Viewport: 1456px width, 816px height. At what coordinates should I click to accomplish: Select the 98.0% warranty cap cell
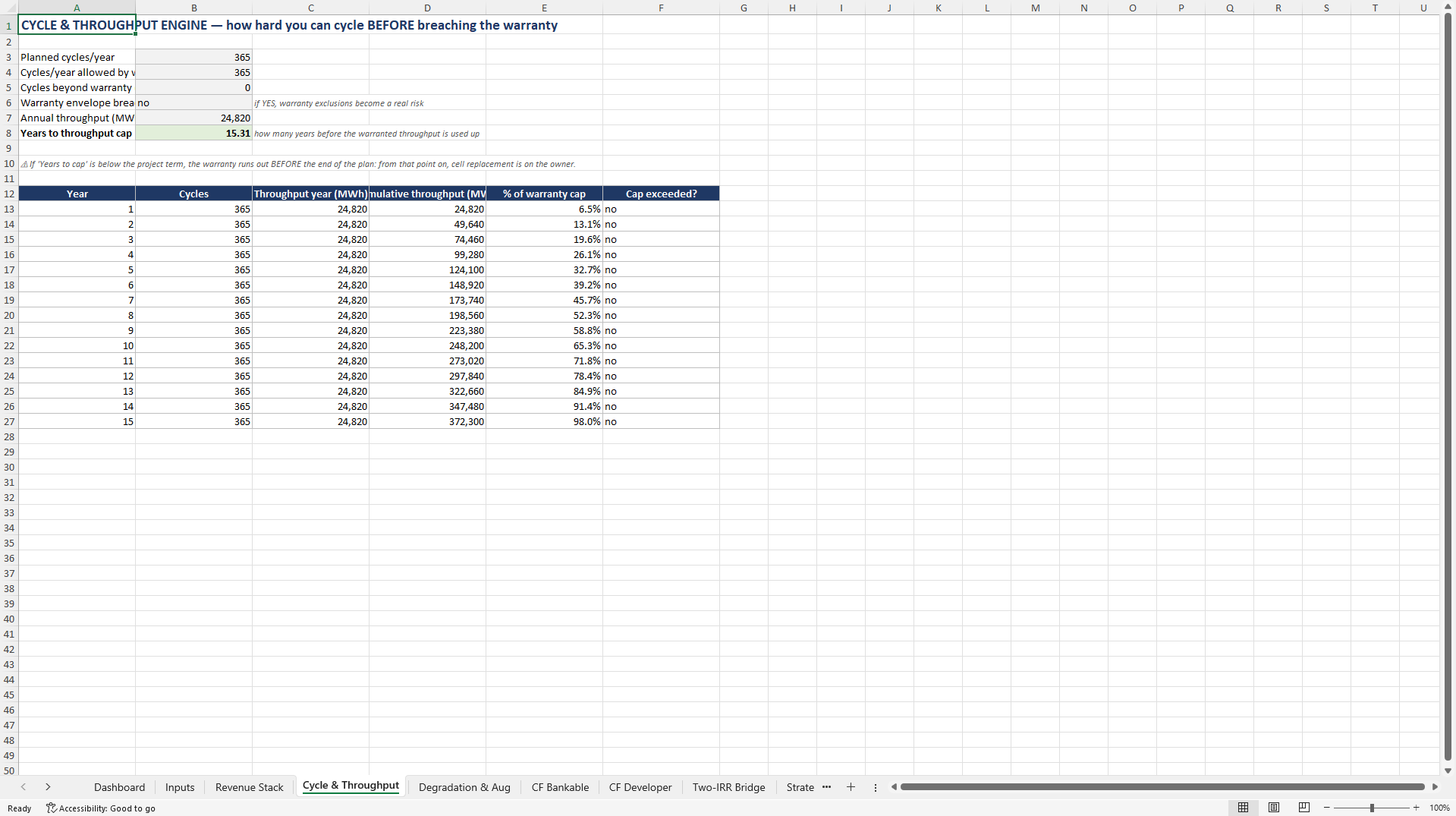click(544, 421)
